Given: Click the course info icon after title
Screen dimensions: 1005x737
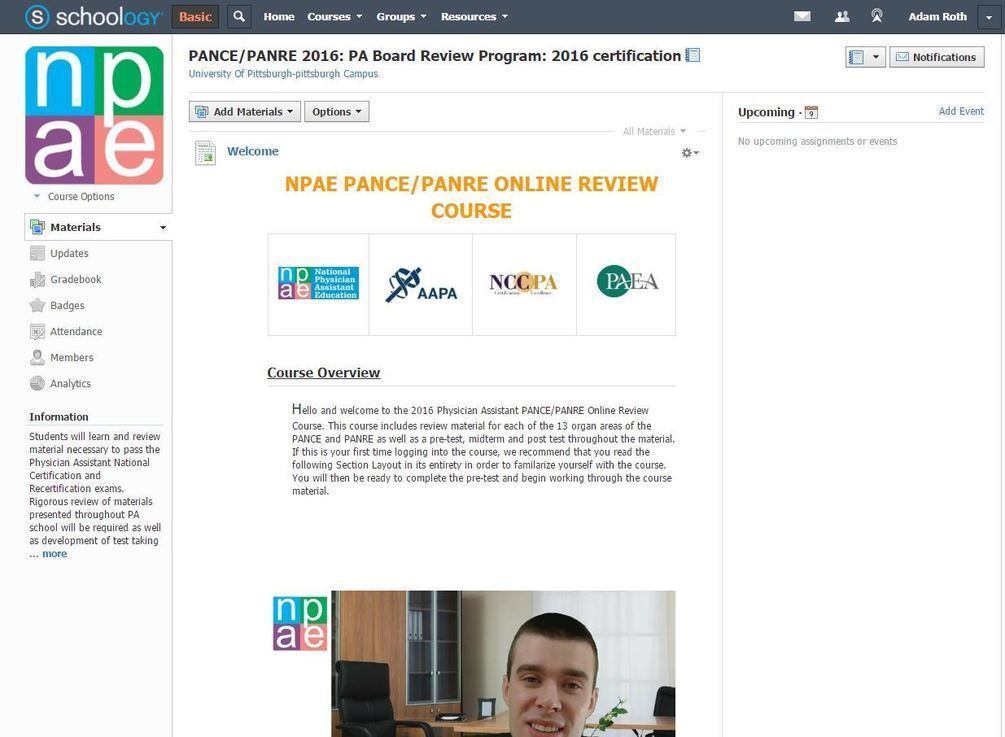Looking at the screenshot, I should coord(692,56).
